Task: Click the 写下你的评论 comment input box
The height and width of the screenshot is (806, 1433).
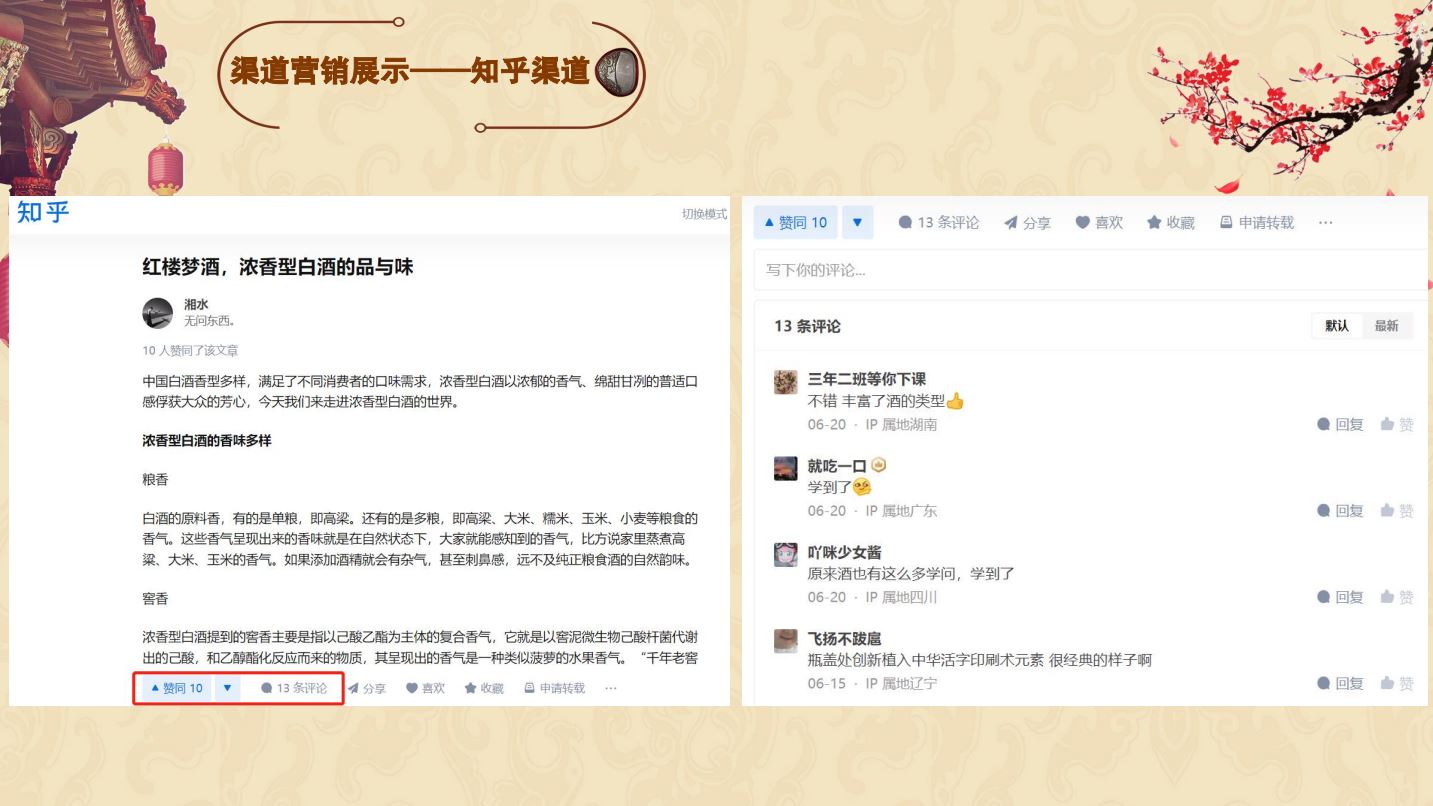Action: tap(1090, 270)
